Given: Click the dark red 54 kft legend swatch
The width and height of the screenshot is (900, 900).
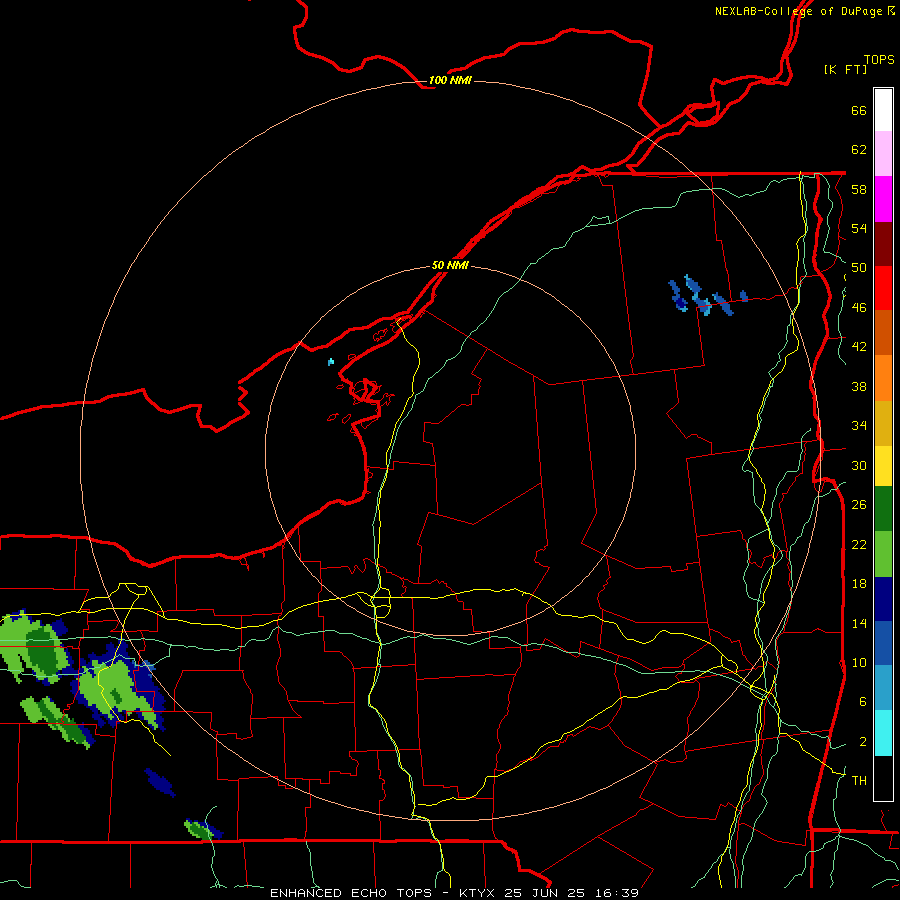Looking at the screenshot, I should 883,244.
